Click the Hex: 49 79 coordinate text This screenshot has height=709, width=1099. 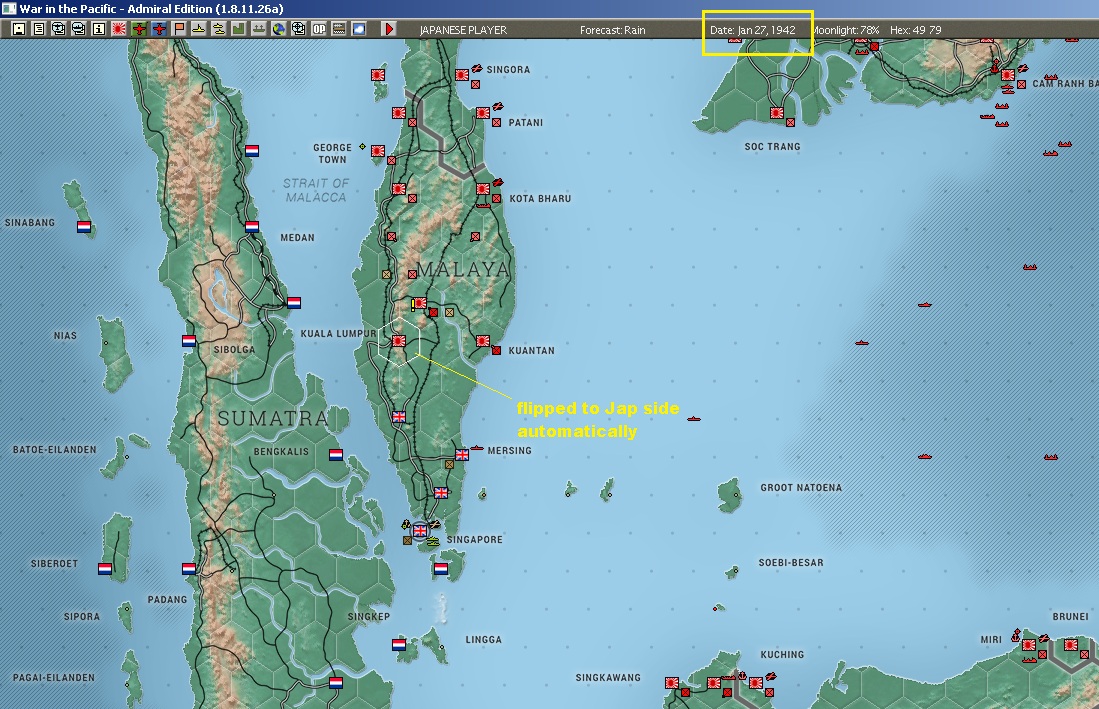[915, 30]
